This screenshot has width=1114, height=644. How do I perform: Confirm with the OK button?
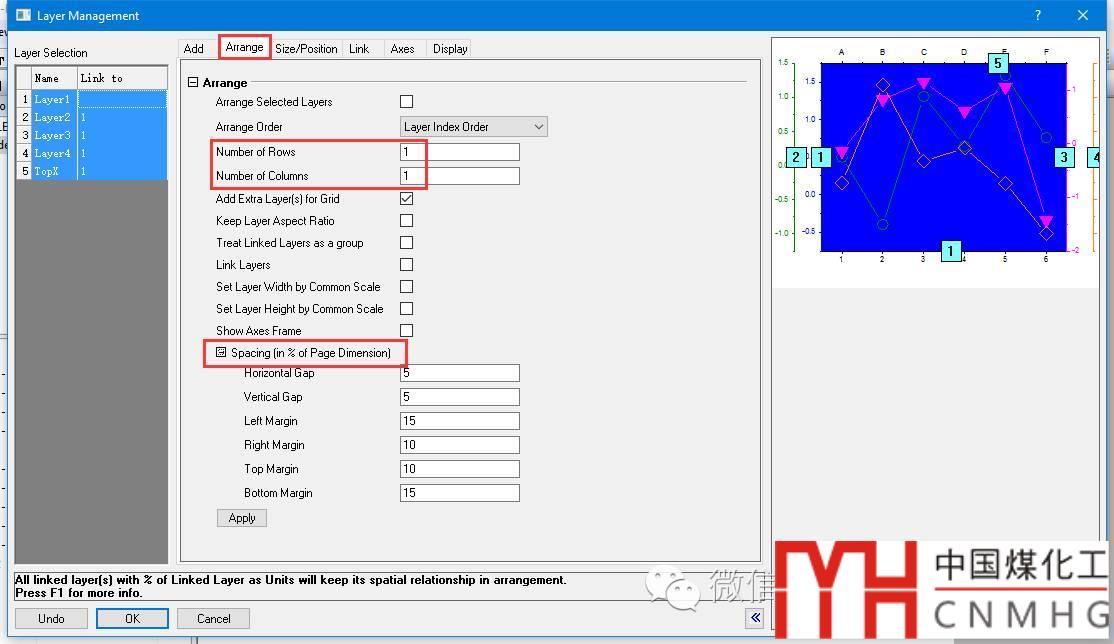click(132, 618)
